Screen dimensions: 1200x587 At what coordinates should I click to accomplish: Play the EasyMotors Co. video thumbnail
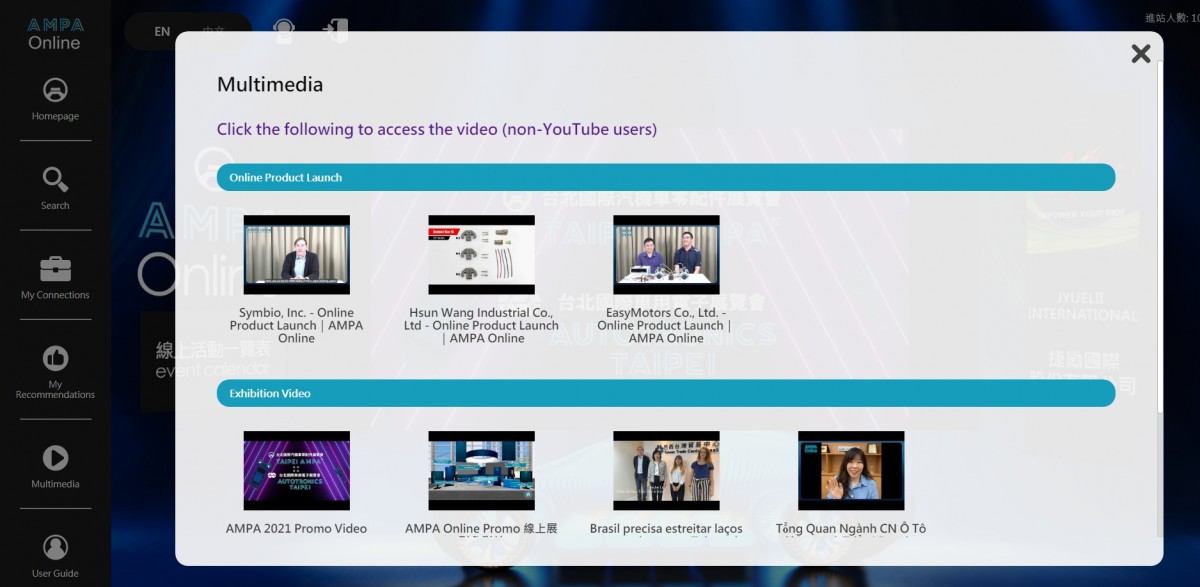coord(666,255)
